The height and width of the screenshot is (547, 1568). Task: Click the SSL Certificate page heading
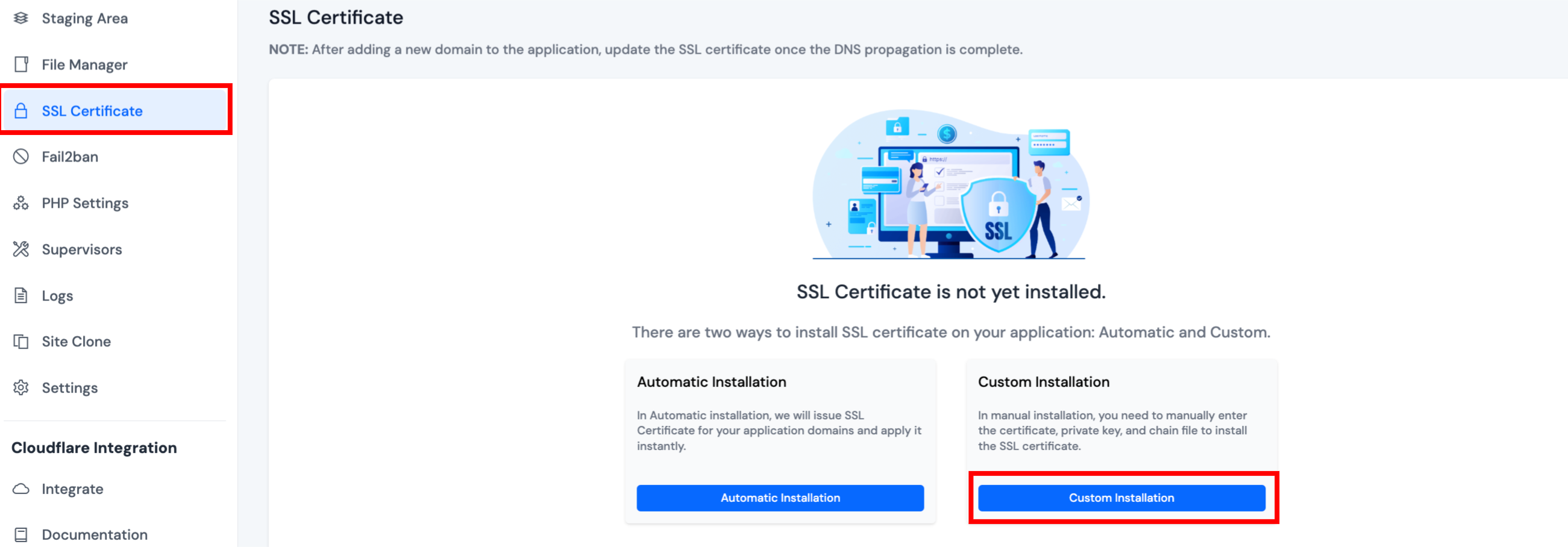(x=336, y=17)
